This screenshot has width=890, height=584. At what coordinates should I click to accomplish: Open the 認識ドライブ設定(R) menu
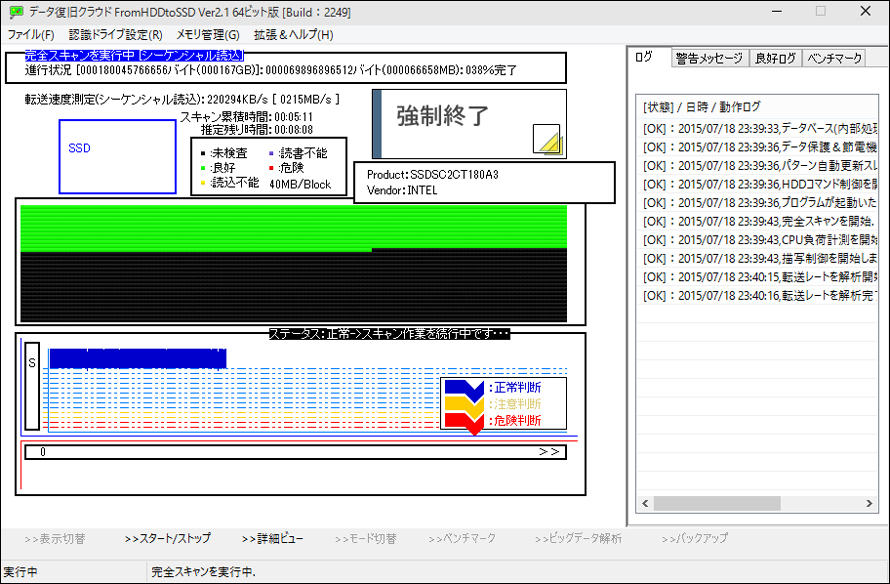click(x=115, y=35)
